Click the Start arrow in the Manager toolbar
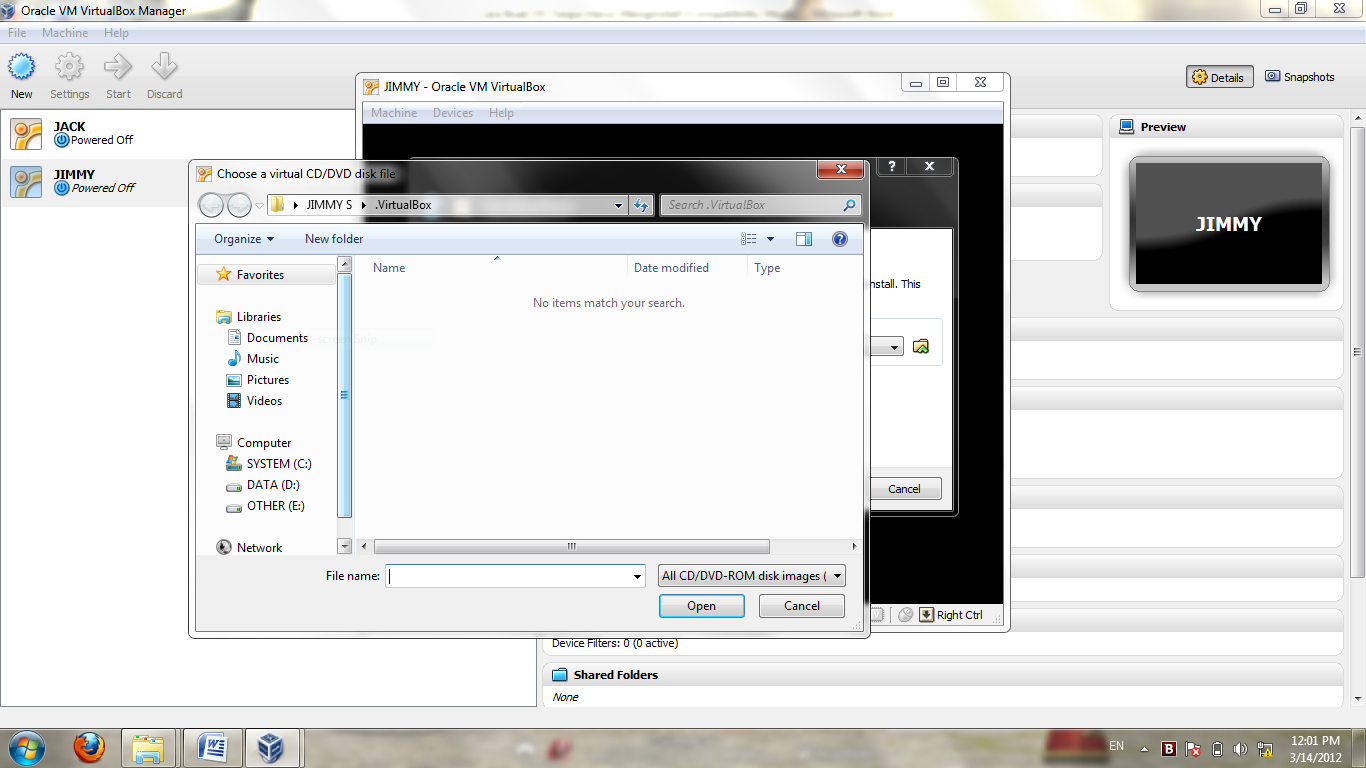 pyautogui.click(x=118, y=77)
